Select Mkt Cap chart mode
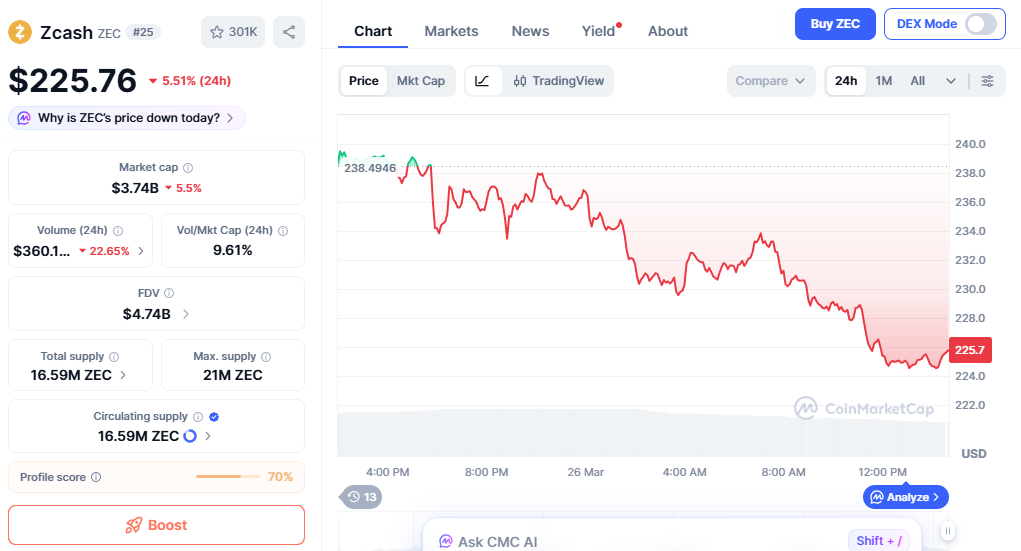 coord(421,81)
